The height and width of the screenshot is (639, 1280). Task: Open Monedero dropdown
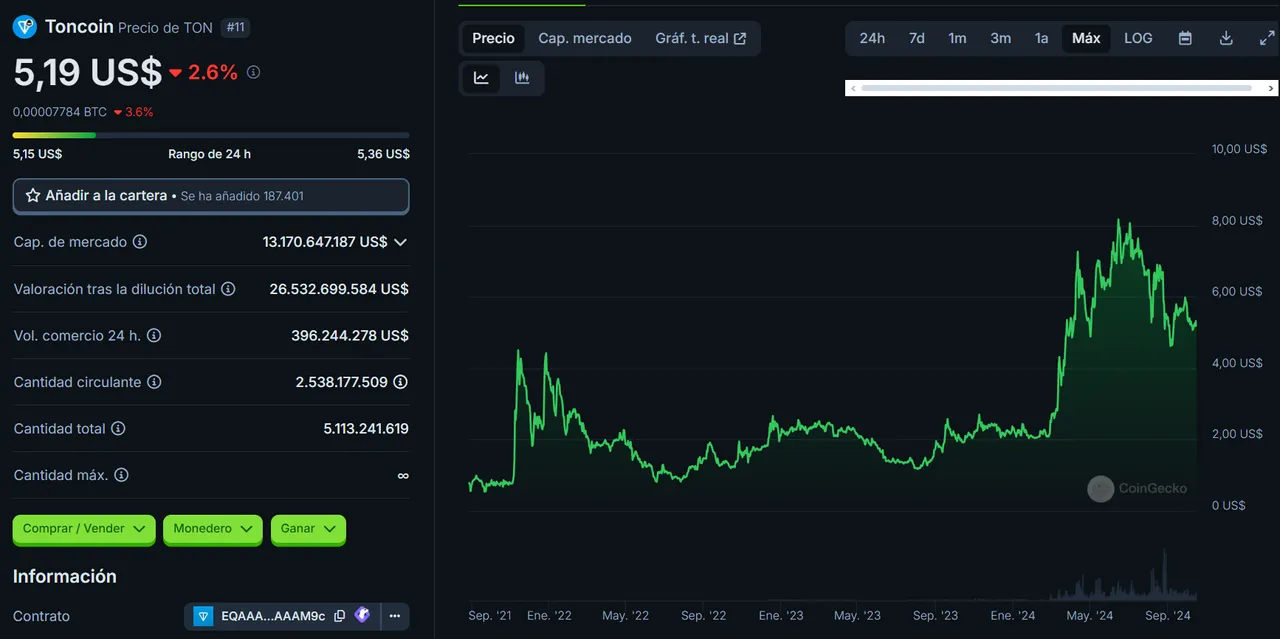[x=213, y=529]
